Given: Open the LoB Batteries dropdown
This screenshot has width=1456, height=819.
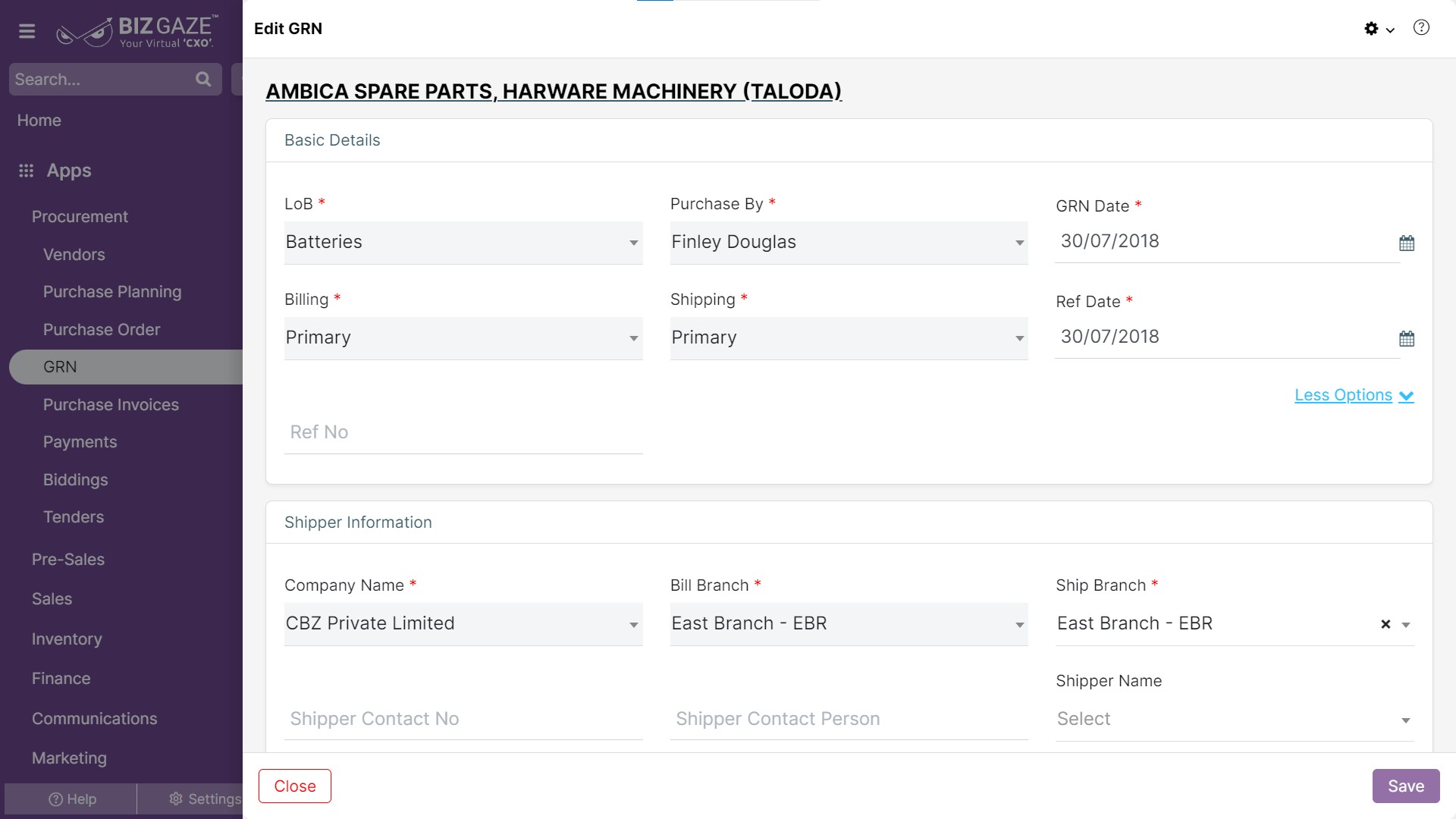Looking at the screenshot, I should (x=463, y=243).
